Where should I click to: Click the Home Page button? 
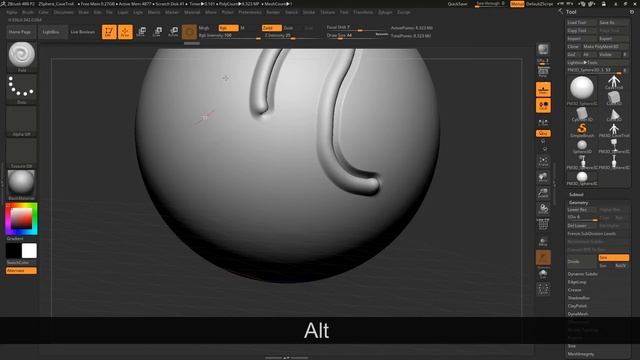(20, 32)
